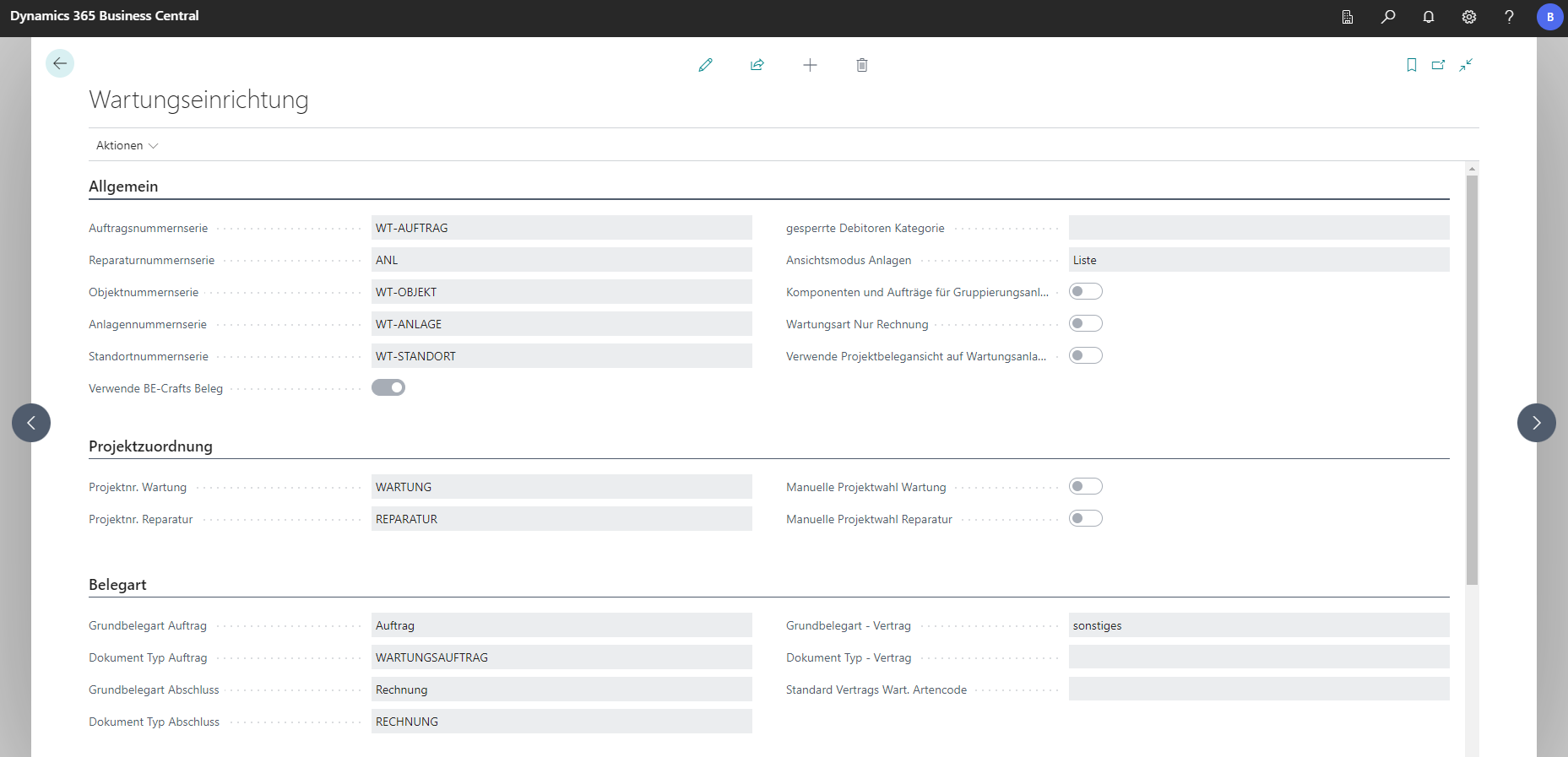Toggle Verwende Projektbelegansicht auf Wartungsanlage
The image size is (1568, 757).
point(1086,355)
